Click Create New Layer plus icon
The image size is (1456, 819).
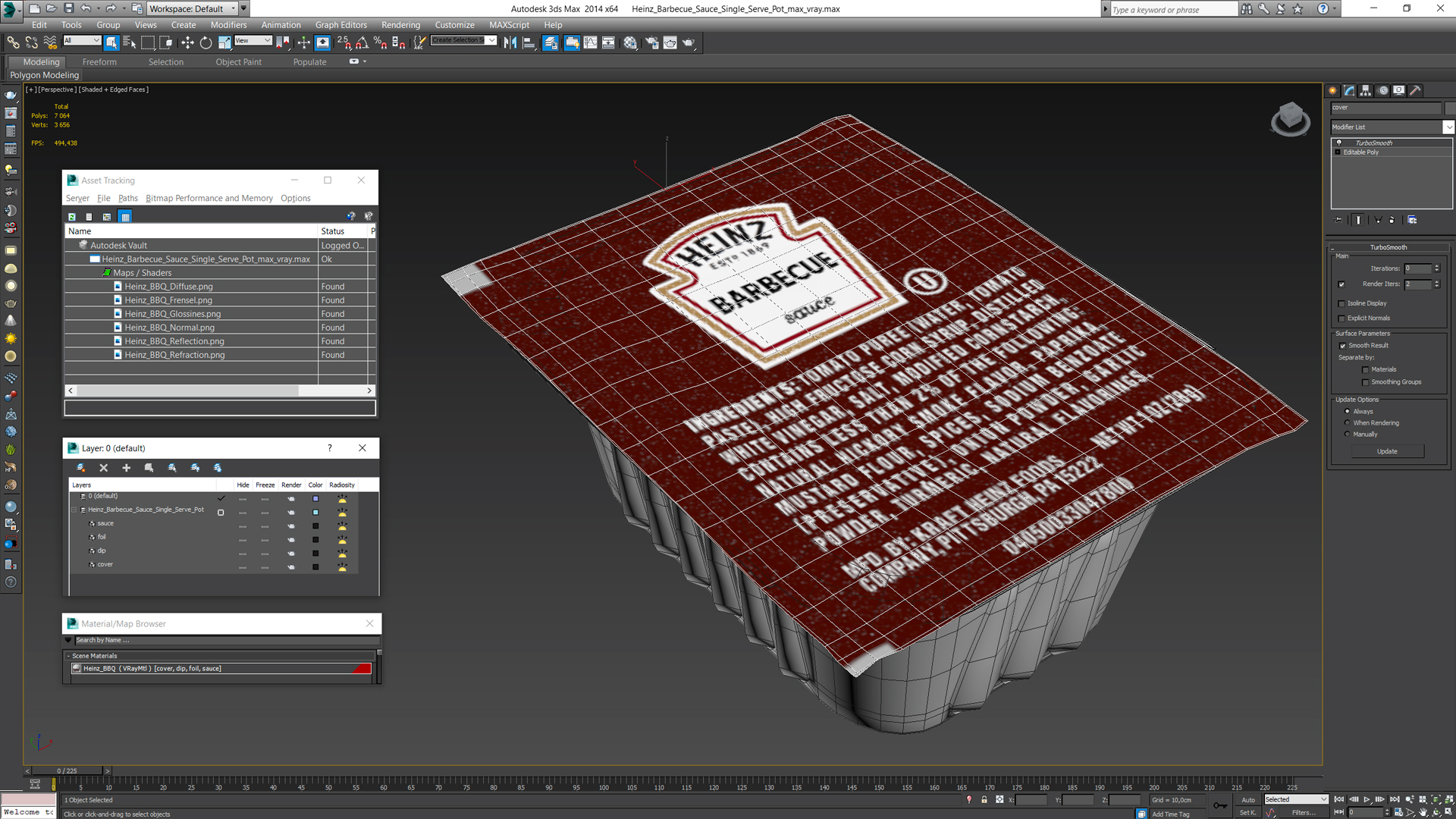tap(126, 468)
